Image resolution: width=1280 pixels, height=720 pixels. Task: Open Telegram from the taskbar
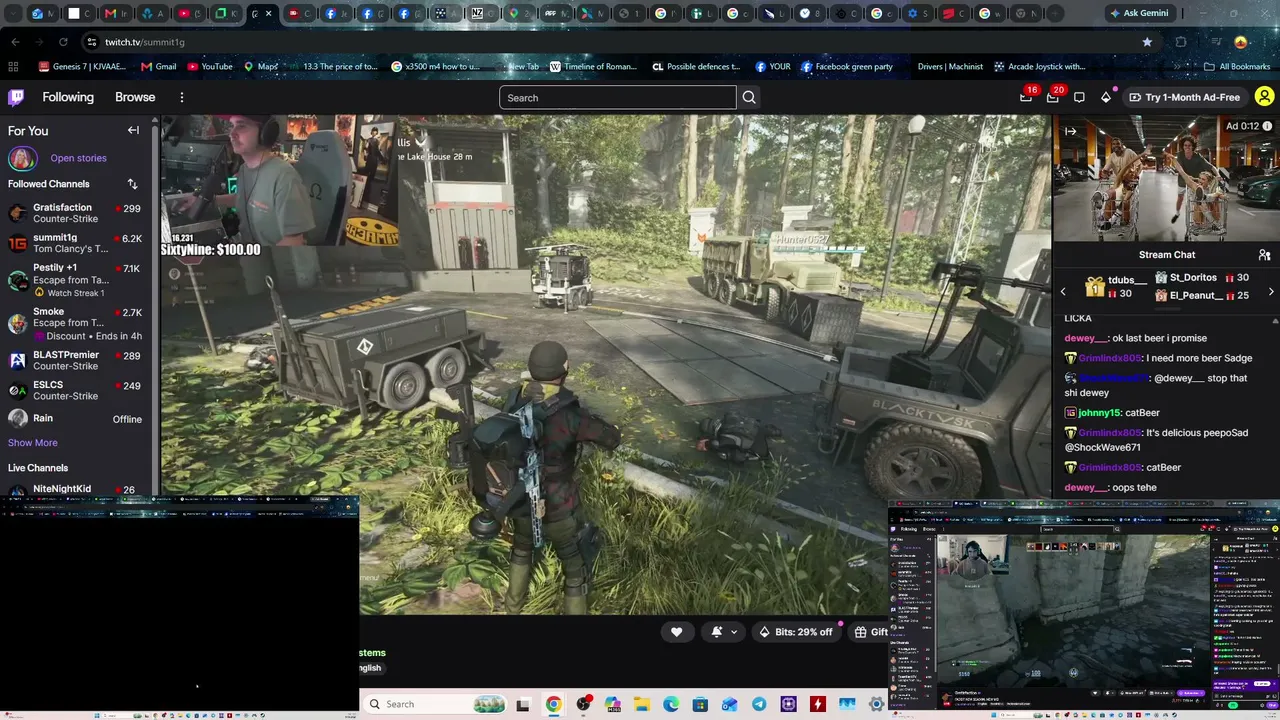[759, 704]
